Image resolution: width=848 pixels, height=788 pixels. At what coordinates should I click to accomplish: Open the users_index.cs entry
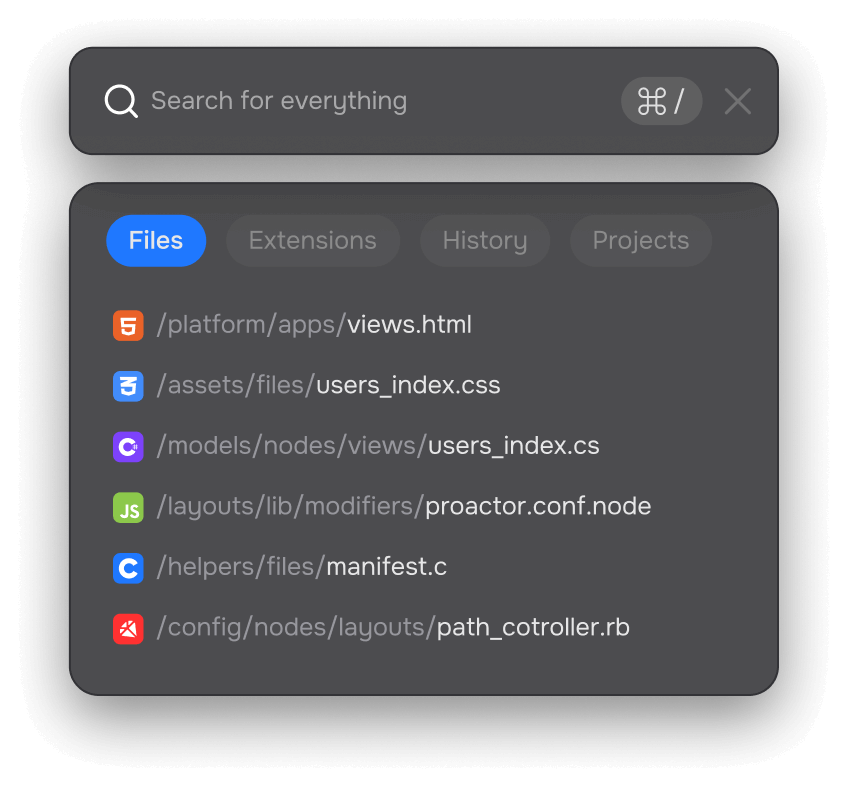point(375,447)
